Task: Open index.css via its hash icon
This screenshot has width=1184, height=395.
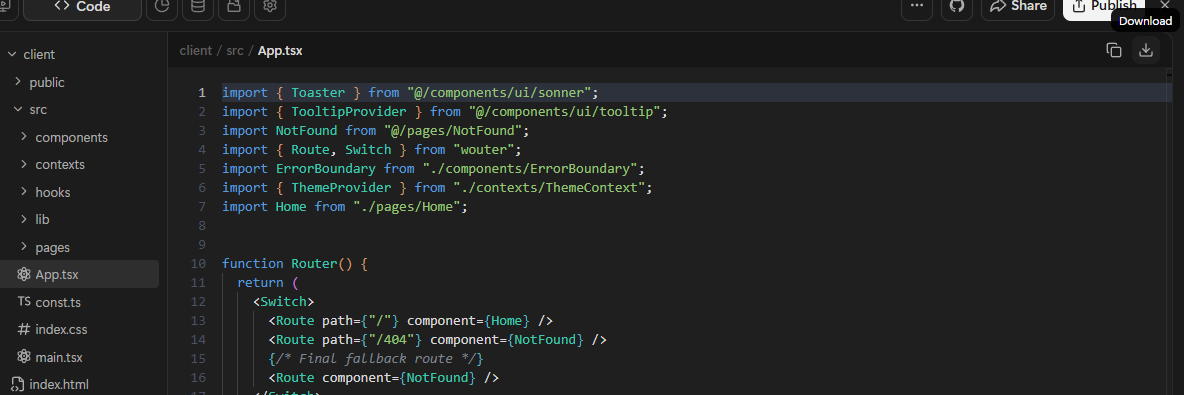Action: [24, 329]
